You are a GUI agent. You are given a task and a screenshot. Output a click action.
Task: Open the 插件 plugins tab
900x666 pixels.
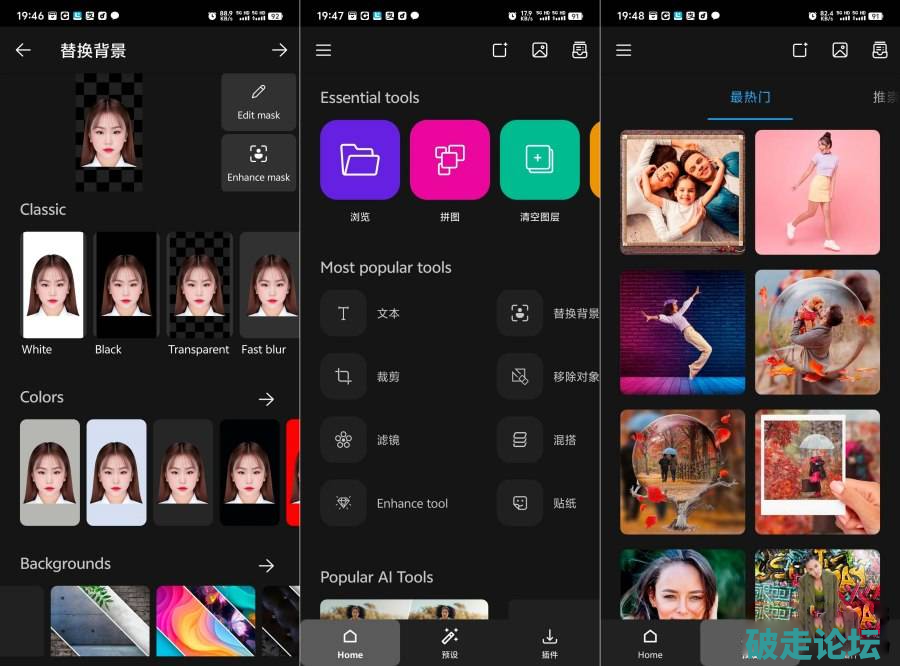click(549, 642)
